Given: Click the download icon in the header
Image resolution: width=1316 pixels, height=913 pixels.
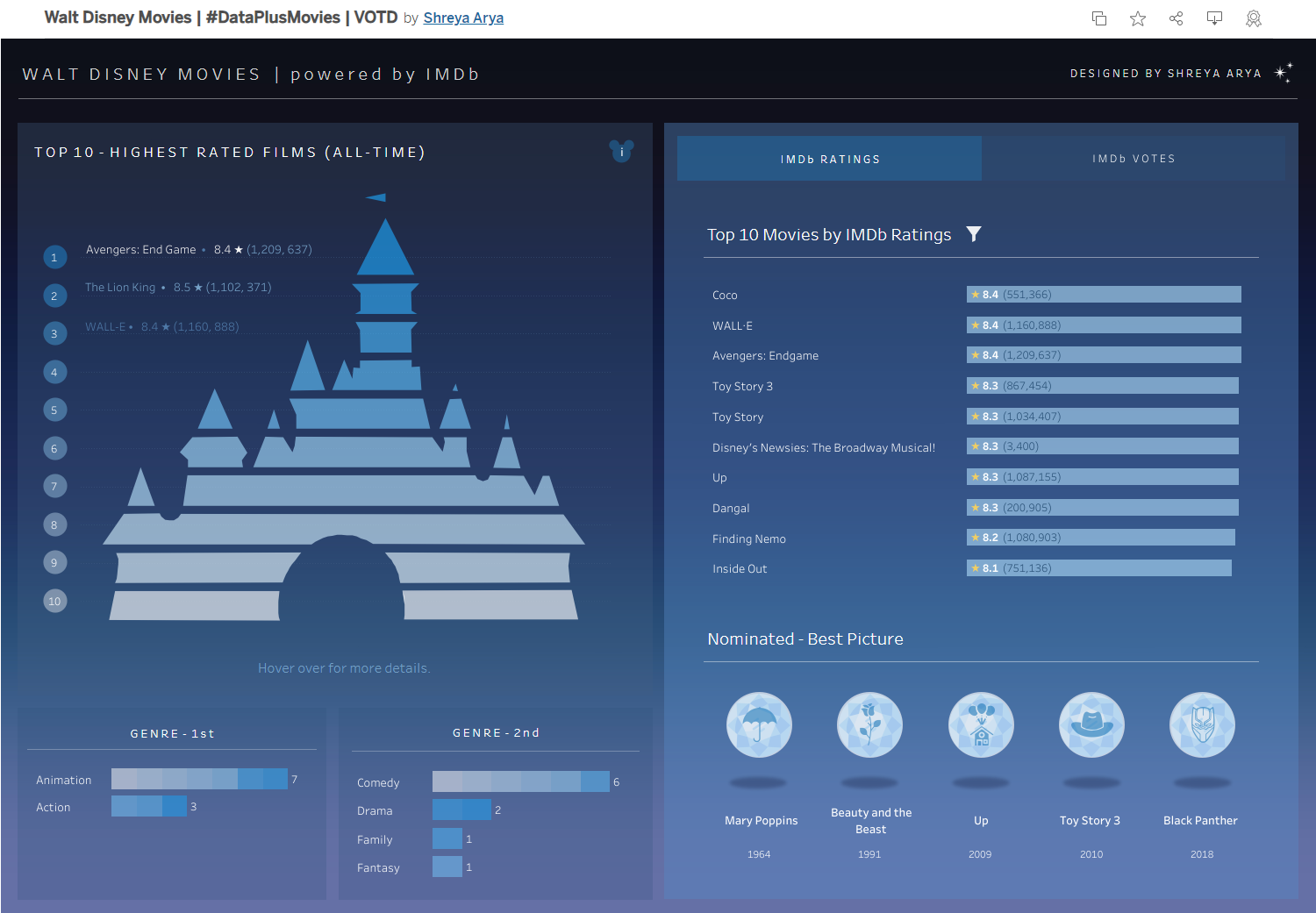Looking at the screenshot, I should click(1215, 18).
